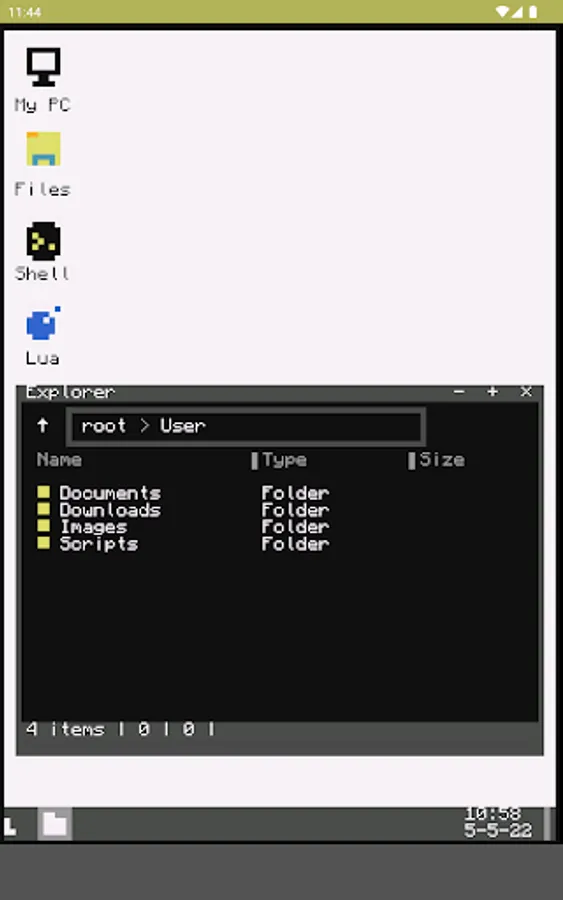Click the User path breadcrumb
This screenshot has width=563, height=900.
tap(183, 426)
